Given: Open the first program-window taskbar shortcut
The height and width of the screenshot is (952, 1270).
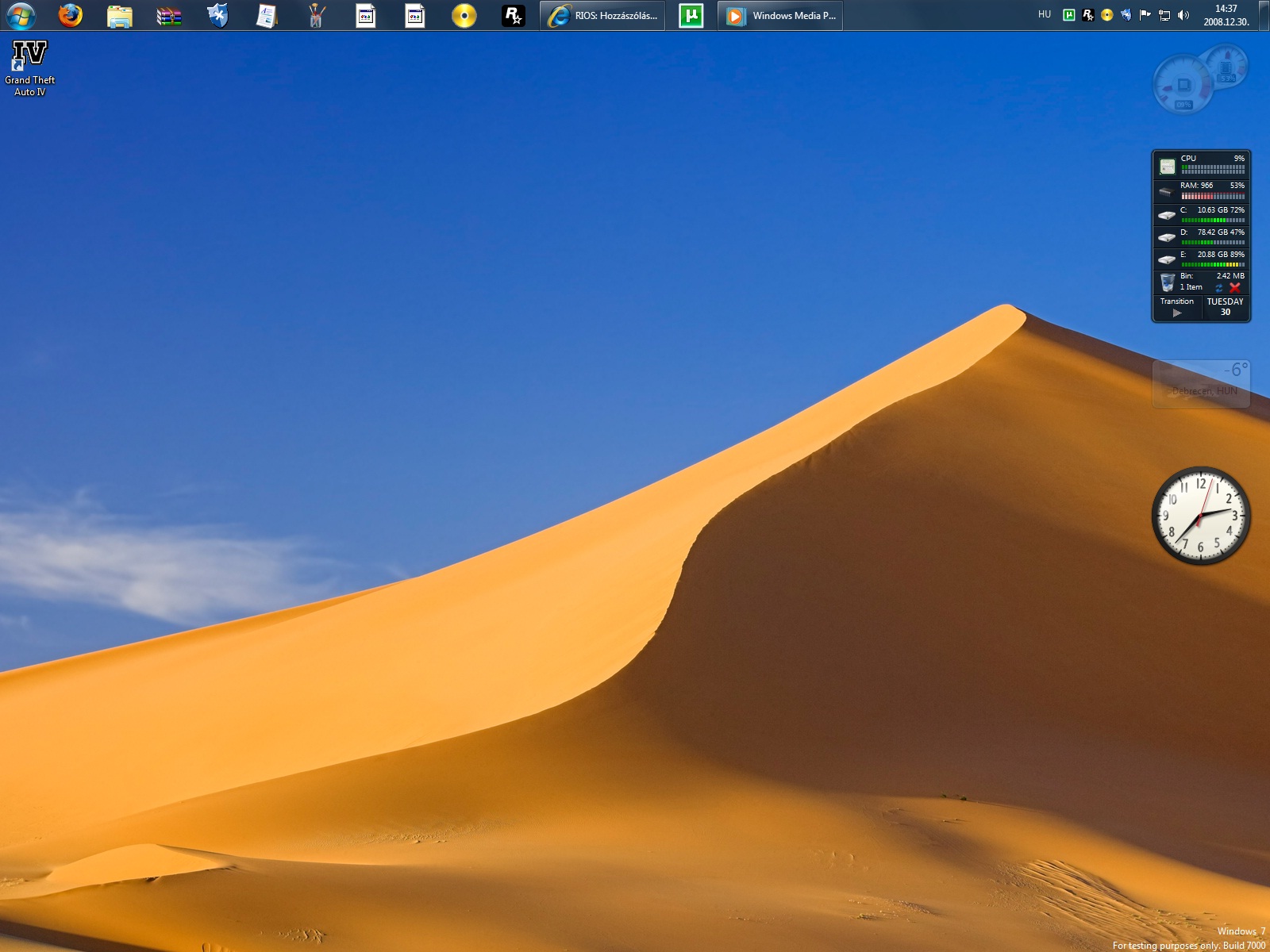Looking at the screenshot, I should coord(365,16).
